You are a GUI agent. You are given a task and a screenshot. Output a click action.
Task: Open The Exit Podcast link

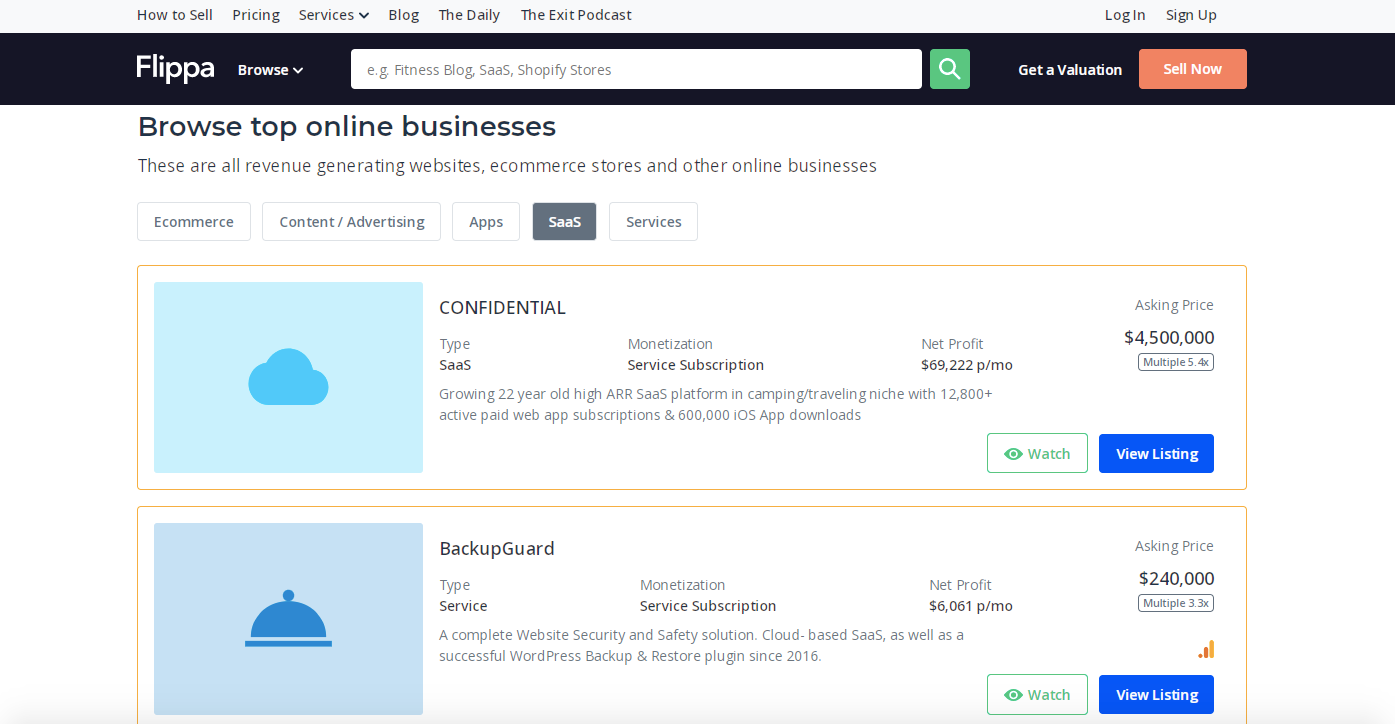tap(576, 15)
